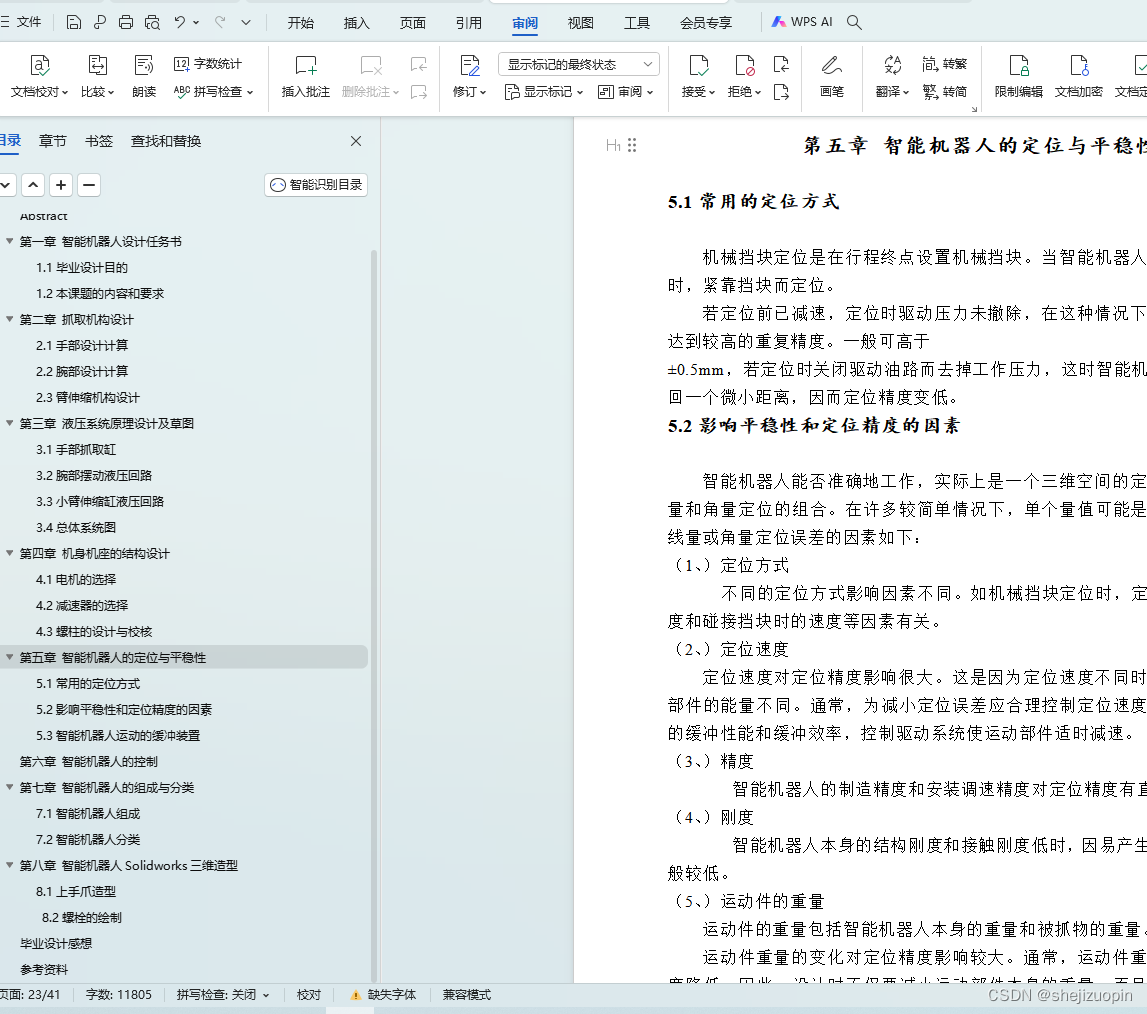The image size is (1147, 1014).
Task: Click 缺失字体 warning in status bar
Action: (383, 995)
